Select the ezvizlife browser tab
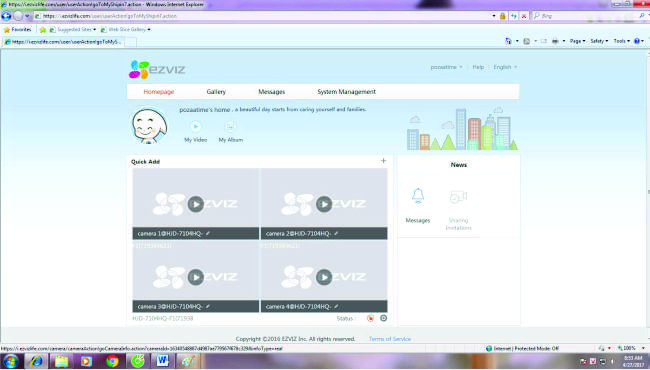Viewport: 650px width, 370px height. pyautogui.click(x=63, y=42)
